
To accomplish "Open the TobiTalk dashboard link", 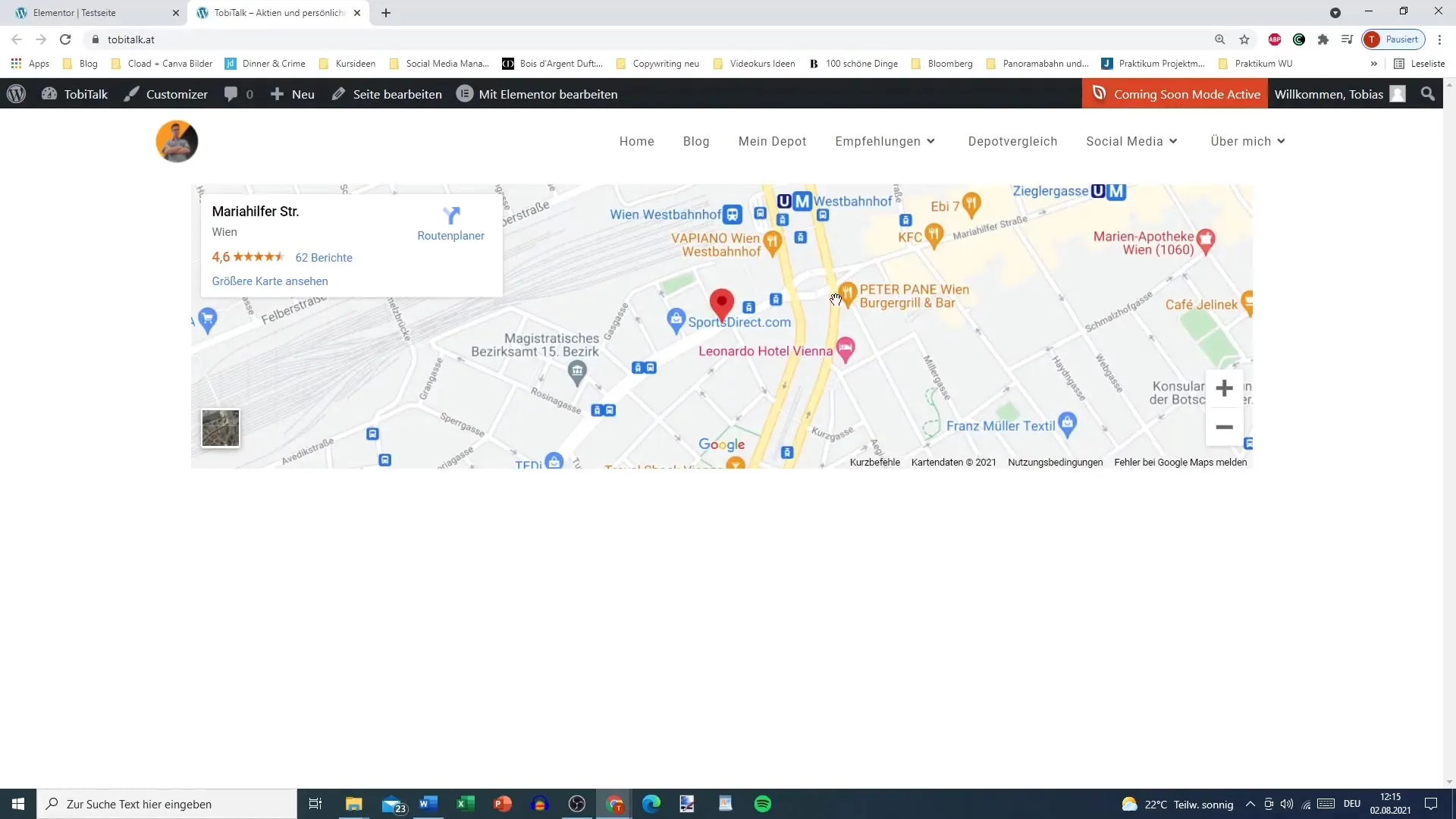I will [x=74, y=94].
